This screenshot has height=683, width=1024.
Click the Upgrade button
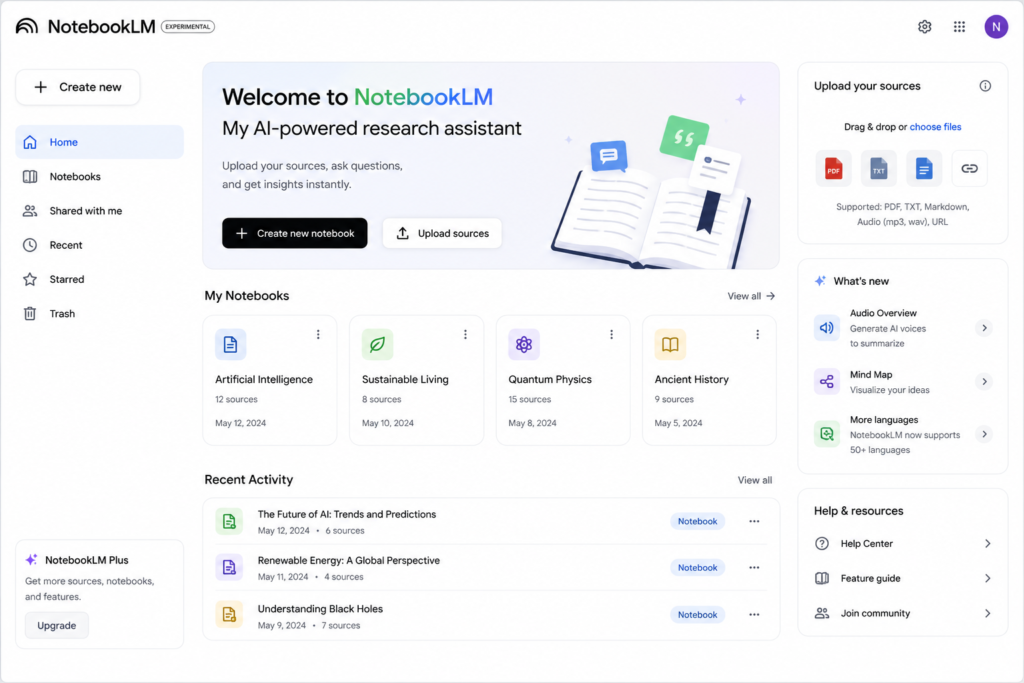[x=57, y=626]
